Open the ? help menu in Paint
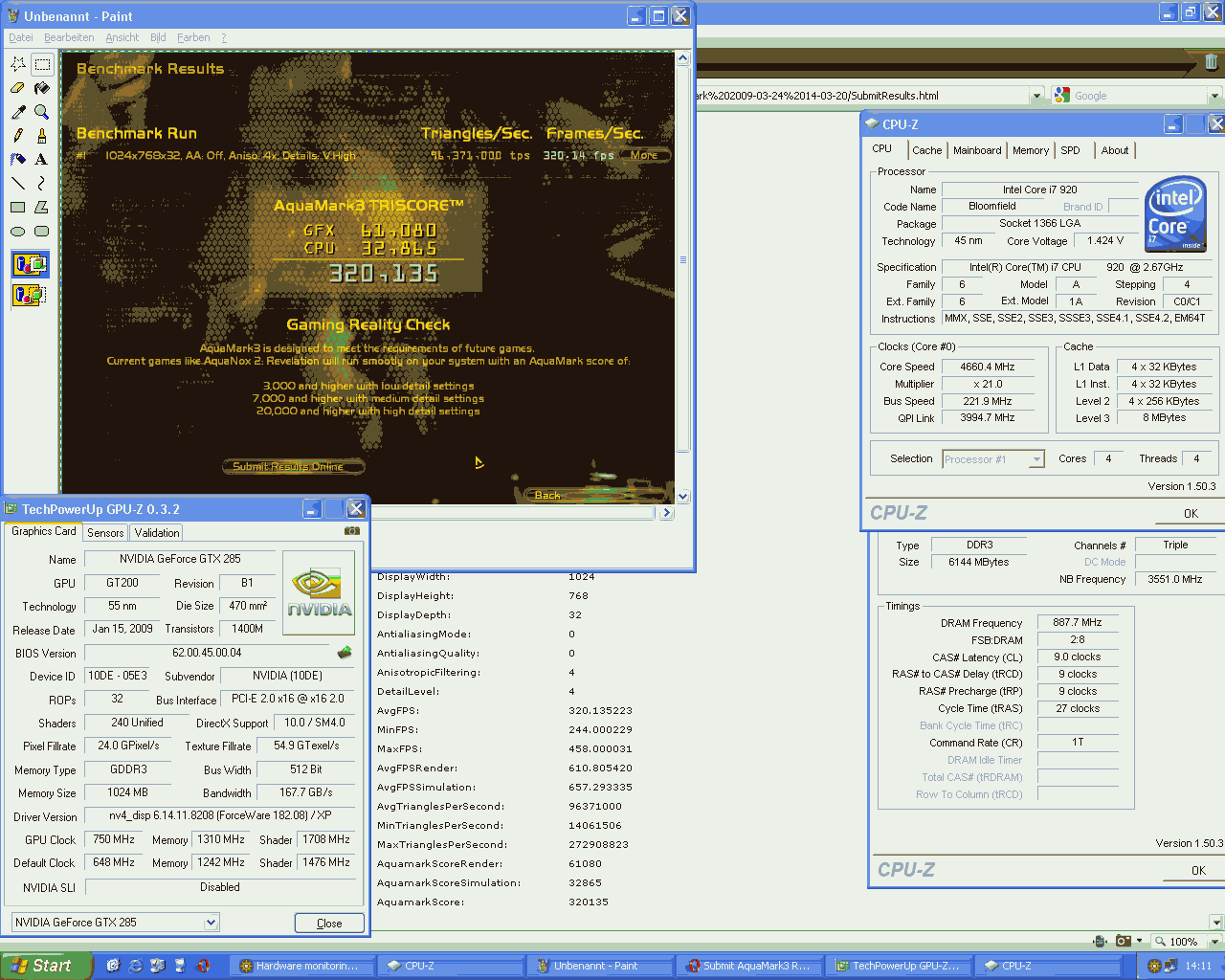1225x980 pixels. click(224, 37)
